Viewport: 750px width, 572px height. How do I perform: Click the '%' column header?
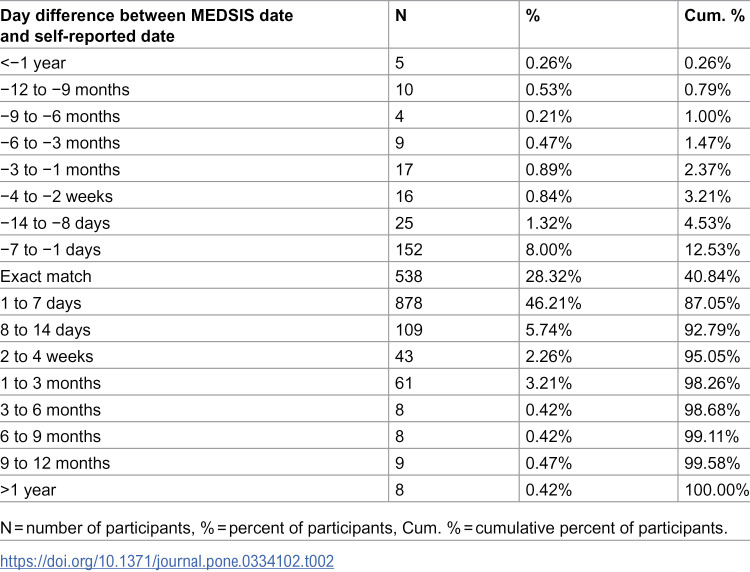pos(533,16)
